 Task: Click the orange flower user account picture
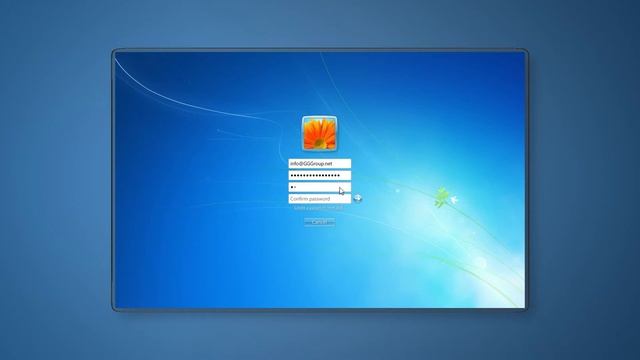point(319,133)
